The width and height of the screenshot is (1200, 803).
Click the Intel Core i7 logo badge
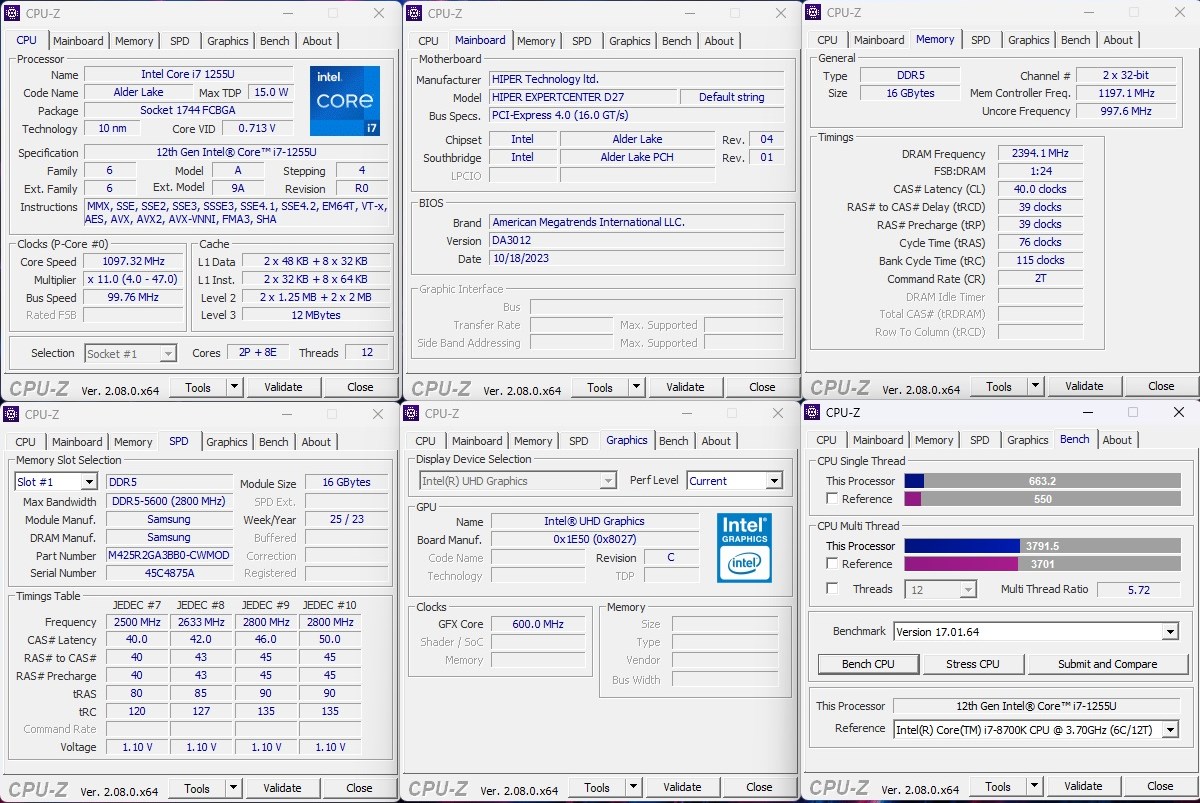point(344,101)
